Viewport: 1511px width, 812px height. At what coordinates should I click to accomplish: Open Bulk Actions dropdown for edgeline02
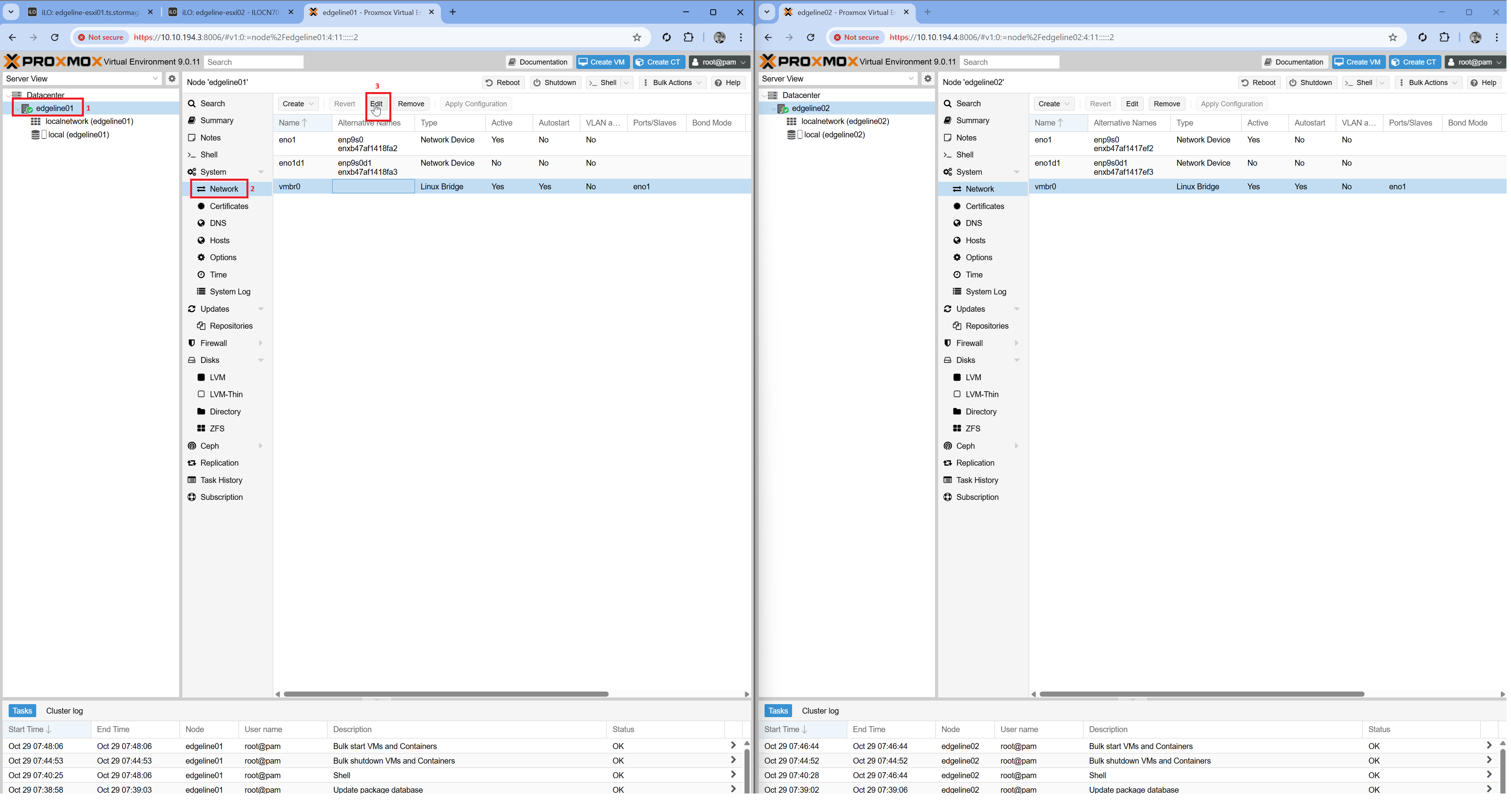point(1428,83)
